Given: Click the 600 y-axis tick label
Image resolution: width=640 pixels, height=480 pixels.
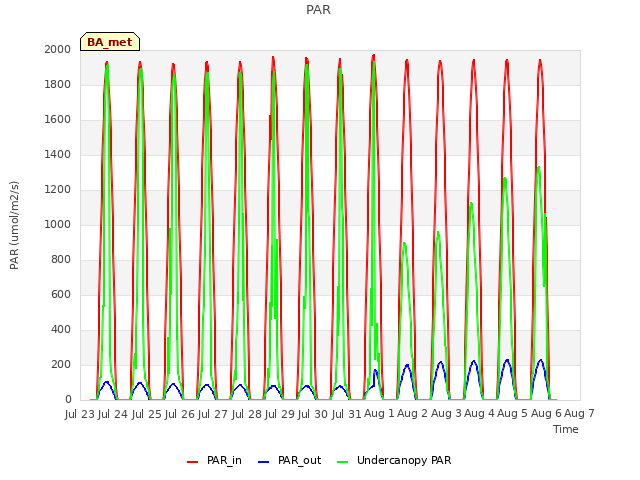Looking at the screenshot, I should (61, 294).
